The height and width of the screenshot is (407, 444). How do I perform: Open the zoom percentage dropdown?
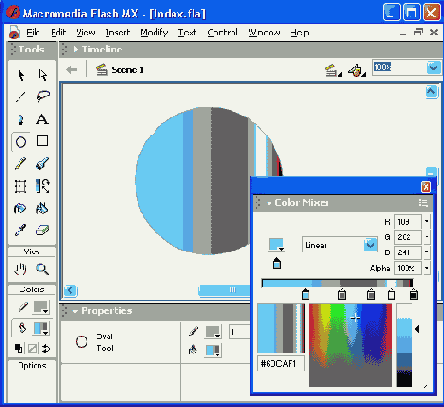tap(433, 67)
